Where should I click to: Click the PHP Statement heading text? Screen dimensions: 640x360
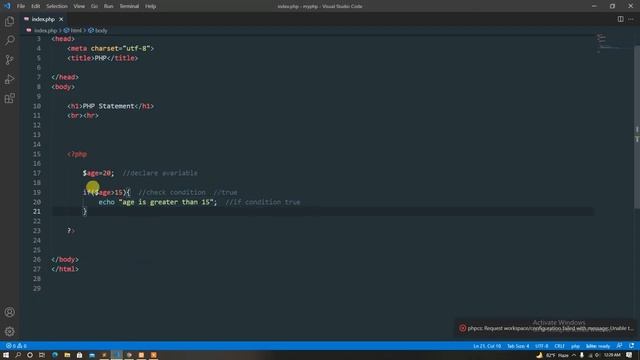pyautogui.click(x=108, y=106)
